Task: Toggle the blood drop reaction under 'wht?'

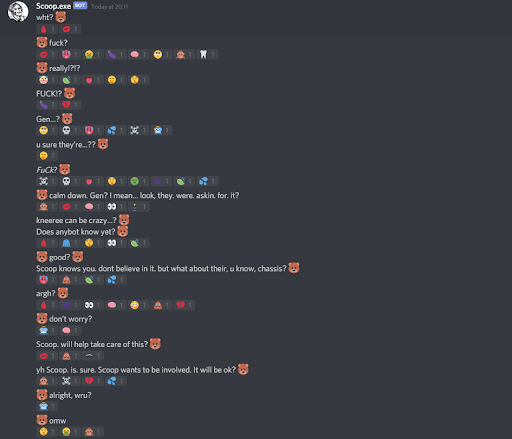Action: (x=47, y=29)
